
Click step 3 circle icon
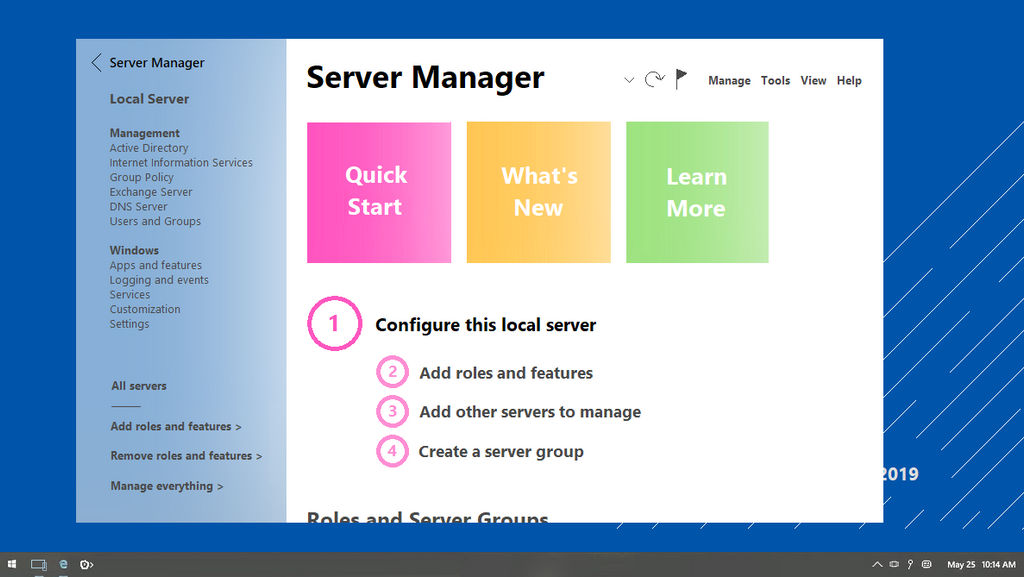pyautogui.click(x=392, y=411)
